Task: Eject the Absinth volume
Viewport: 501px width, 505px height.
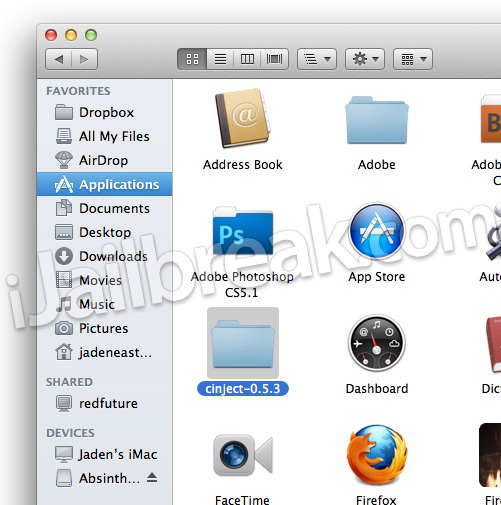Action: click(x=152, y=478)
